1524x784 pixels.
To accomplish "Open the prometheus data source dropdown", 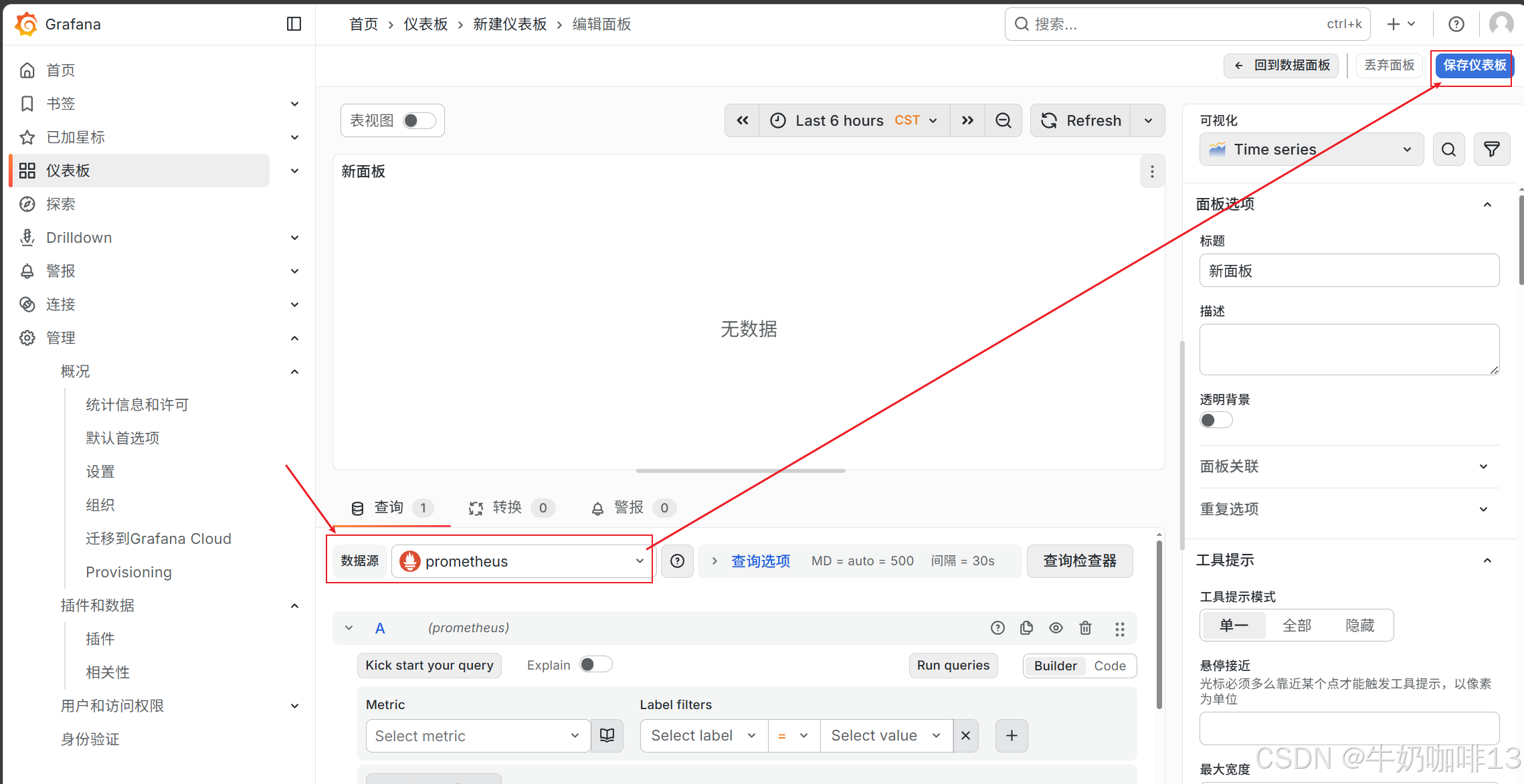I will pos(522,561).
